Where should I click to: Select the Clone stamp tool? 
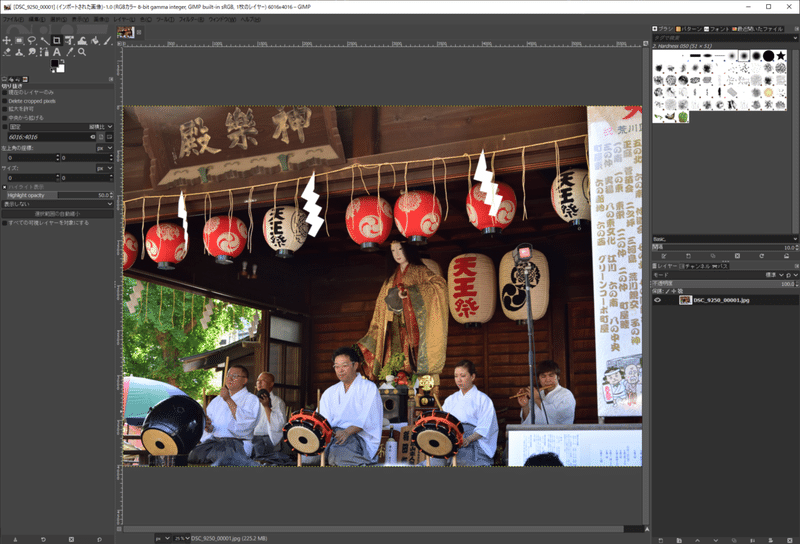point(19,52)
